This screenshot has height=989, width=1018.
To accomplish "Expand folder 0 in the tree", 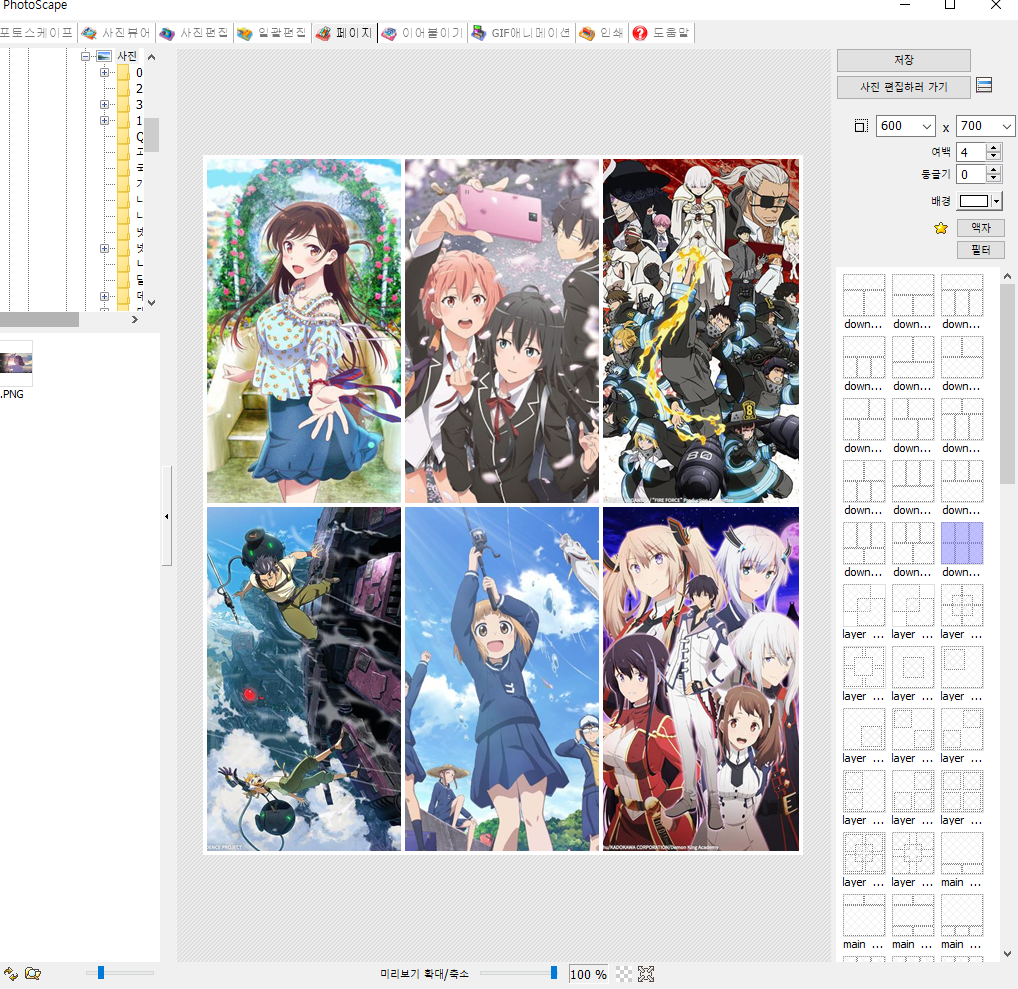I will tap(105, 72).
